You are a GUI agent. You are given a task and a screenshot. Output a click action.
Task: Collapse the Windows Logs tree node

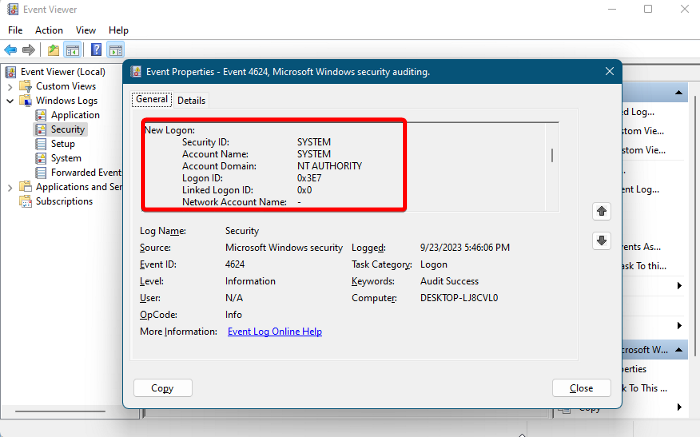pyautogui.click(x=10, y=101)
